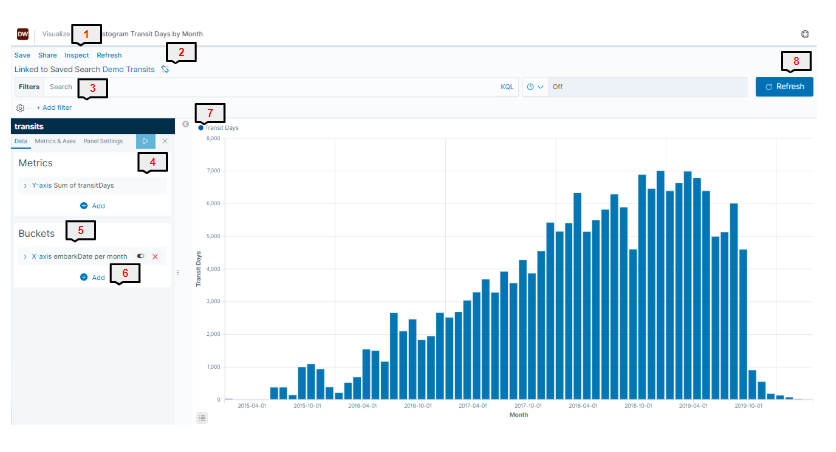The image size is (836, 452).
Task: Open help icon at top right
Action: (x=805, y=34)
